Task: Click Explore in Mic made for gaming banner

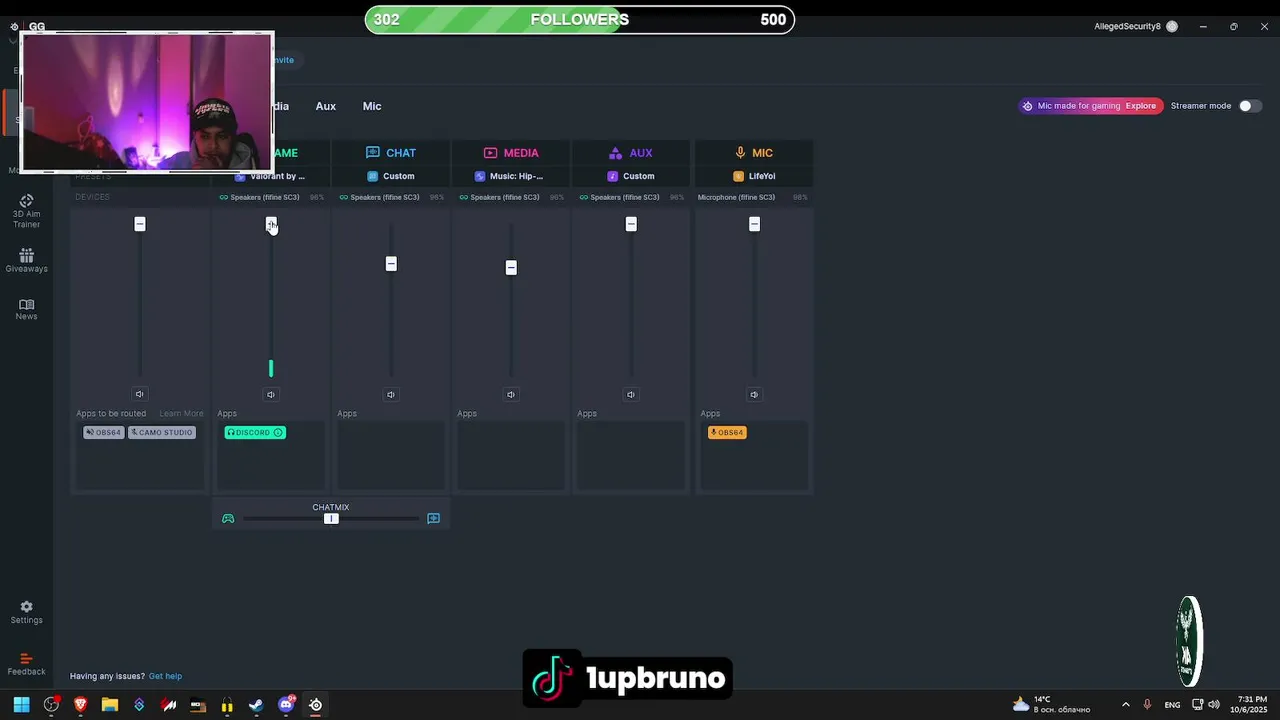Action: 1141,106
